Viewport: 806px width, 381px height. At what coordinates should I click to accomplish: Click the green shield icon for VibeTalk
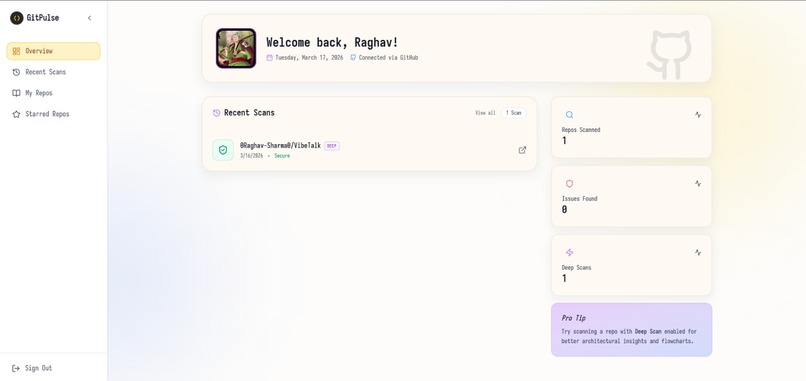coord(223,150)
